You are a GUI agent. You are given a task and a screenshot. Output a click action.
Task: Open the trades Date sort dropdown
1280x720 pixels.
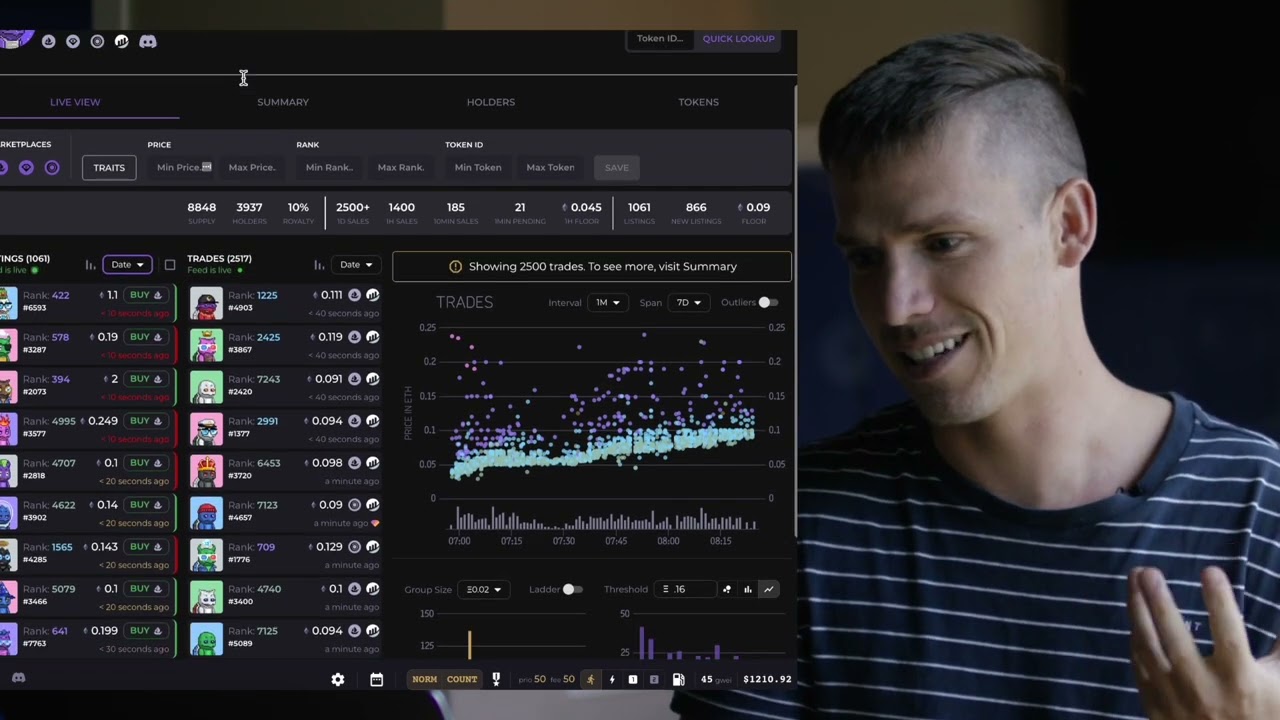tap(355, 265)
